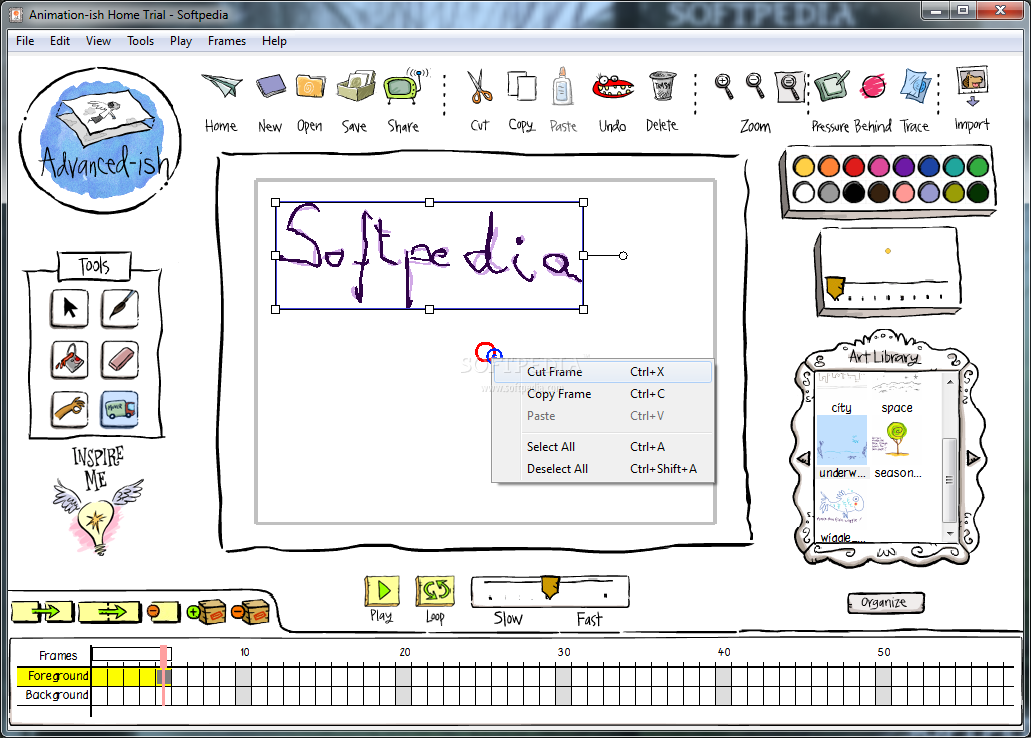Select the grabbing hand tool
This screenshot has width=1031, height=738.
(x=69, y=409)
